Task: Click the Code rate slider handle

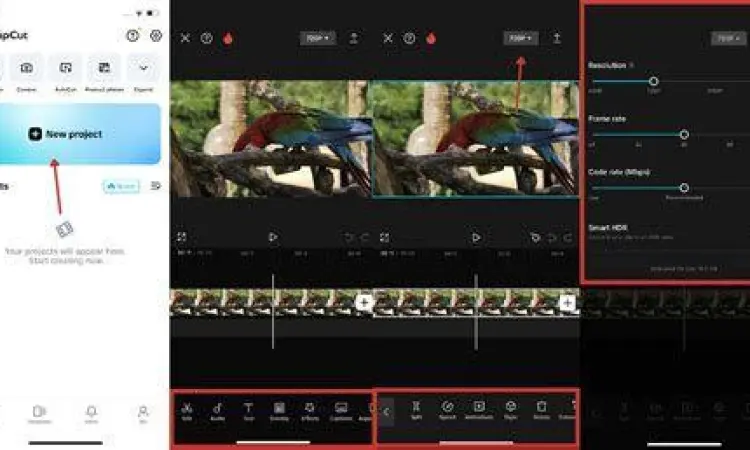Action: tap(684, 187)
